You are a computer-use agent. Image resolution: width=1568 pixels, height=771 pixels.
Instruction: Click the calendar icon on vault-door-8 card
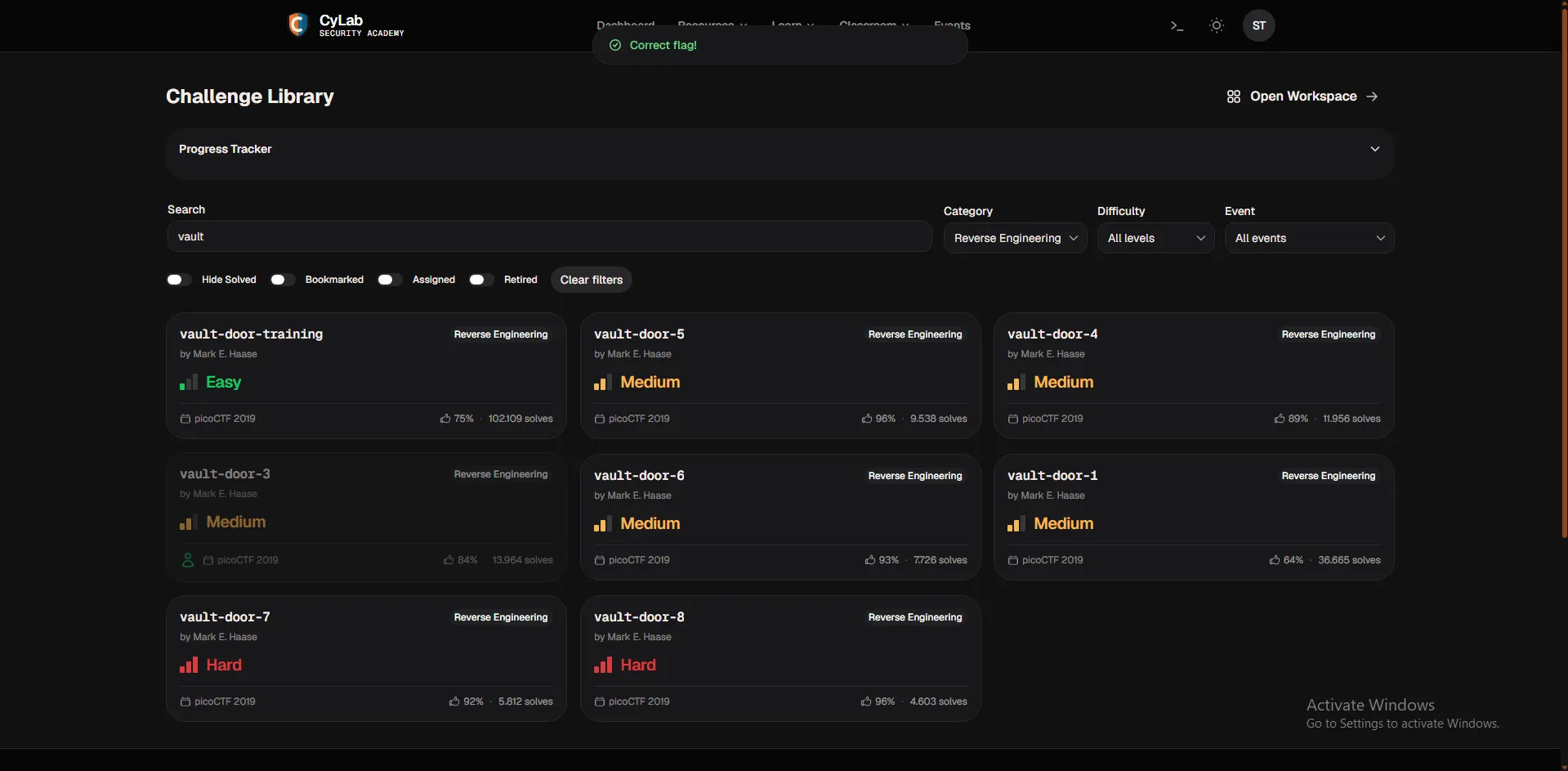tap(600, 702)
